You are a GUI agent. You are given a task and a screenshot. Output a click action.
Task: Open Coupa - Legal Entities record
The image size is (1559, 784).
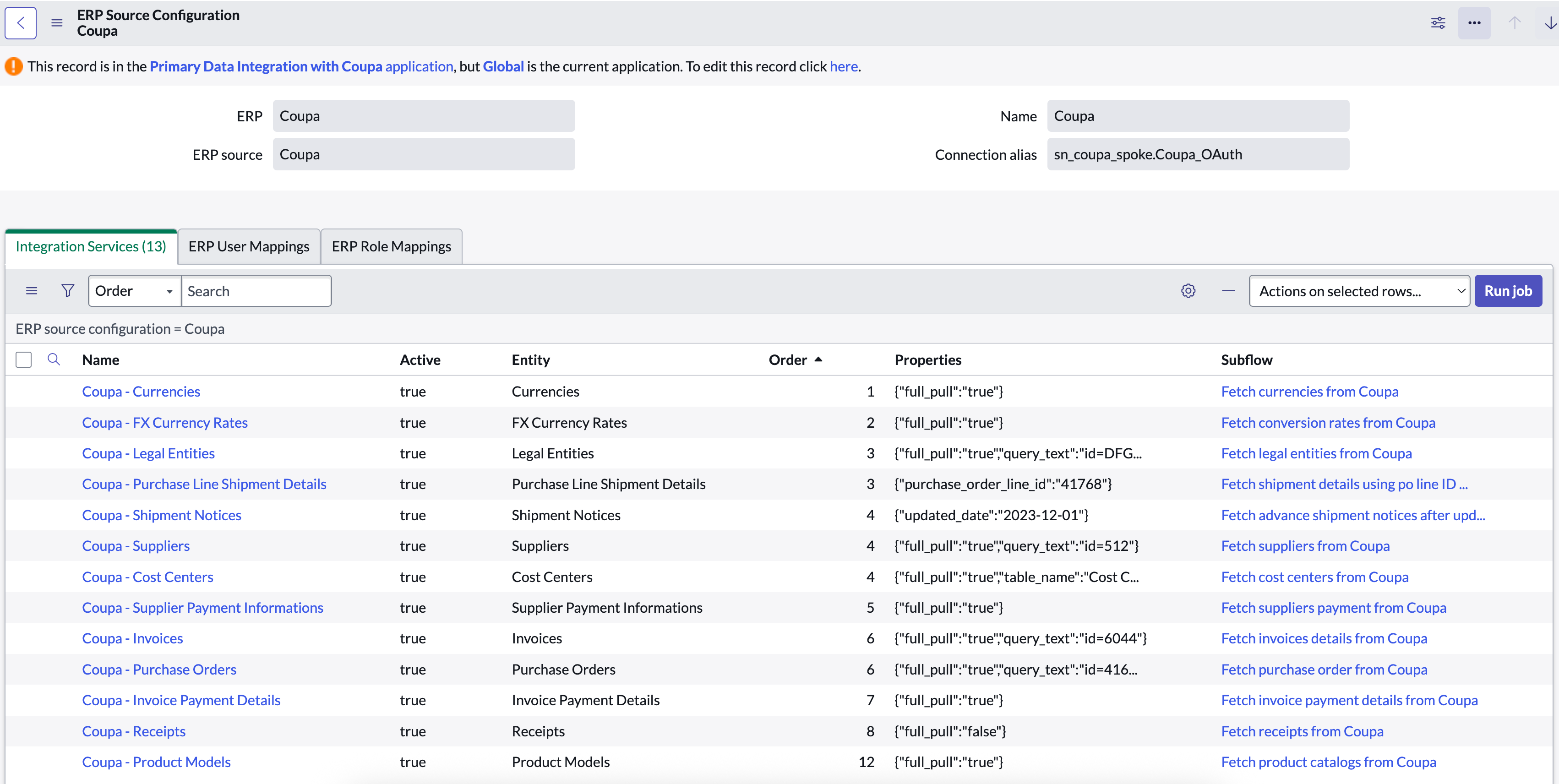point(148,453)
